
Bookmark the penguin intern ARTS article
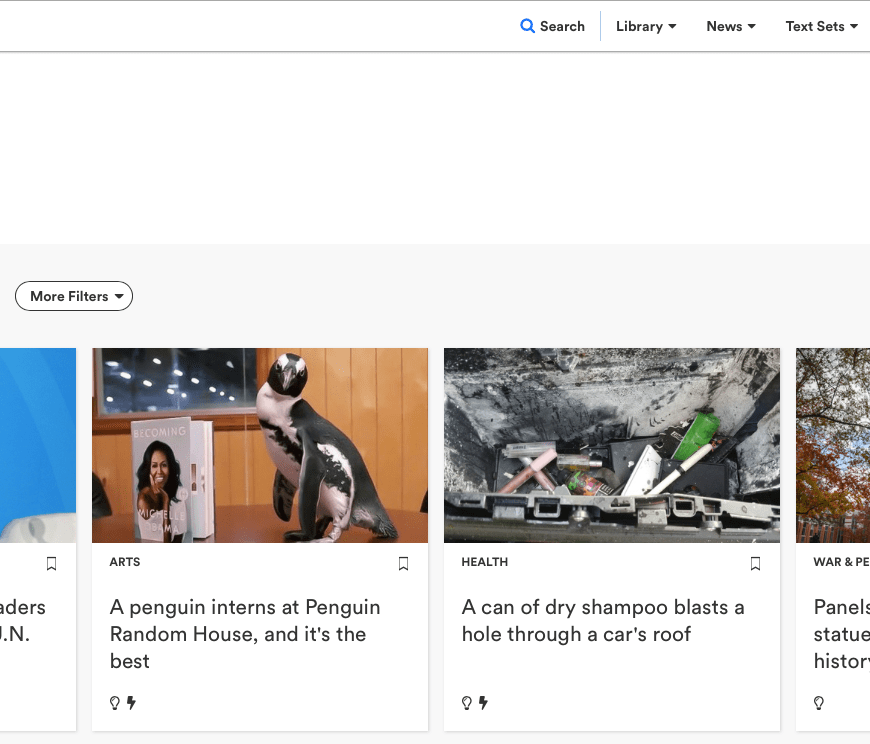click(404, 564)
